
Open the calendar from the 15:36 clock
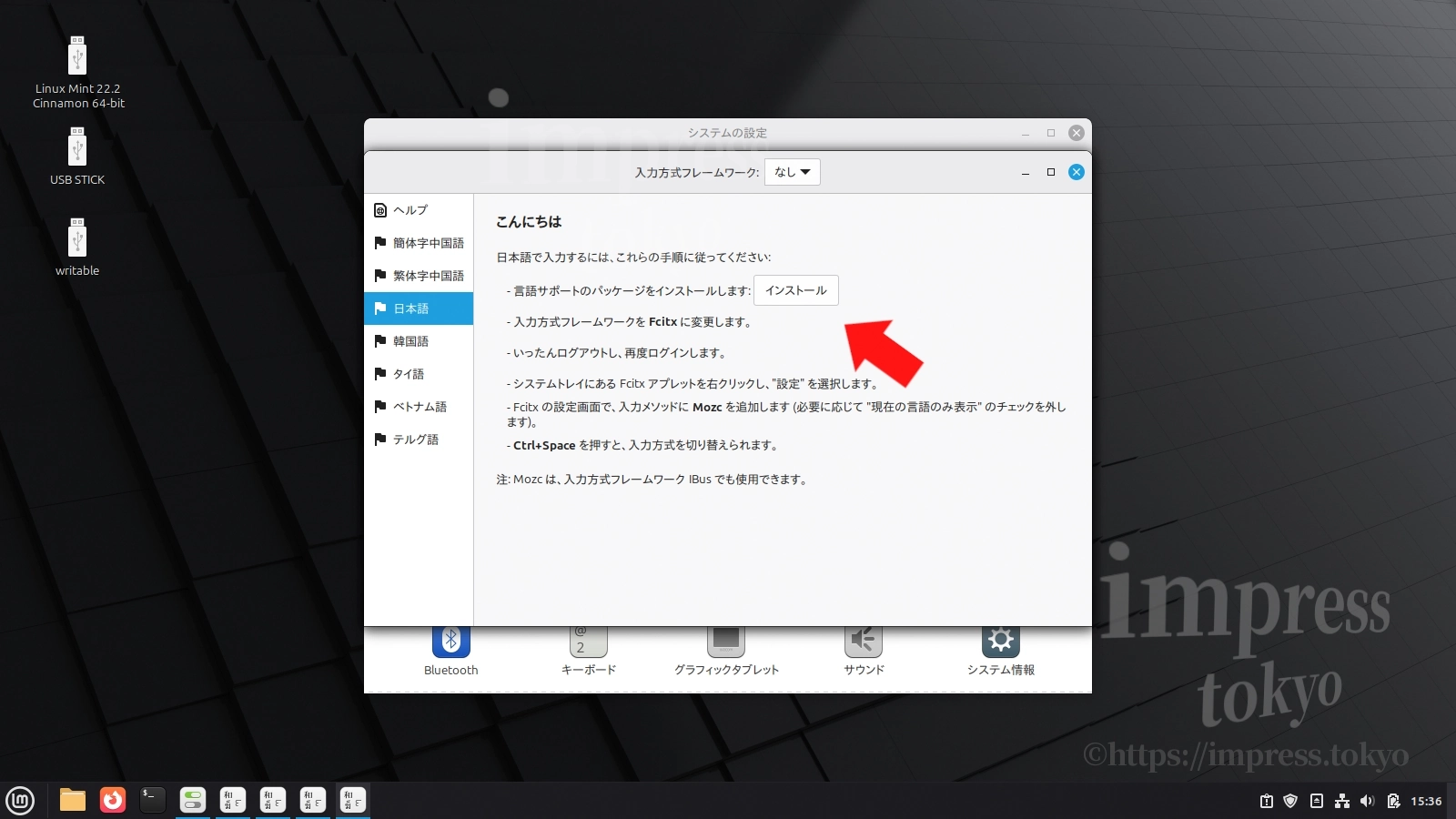pyautogui.click(x=1426, y=801)
